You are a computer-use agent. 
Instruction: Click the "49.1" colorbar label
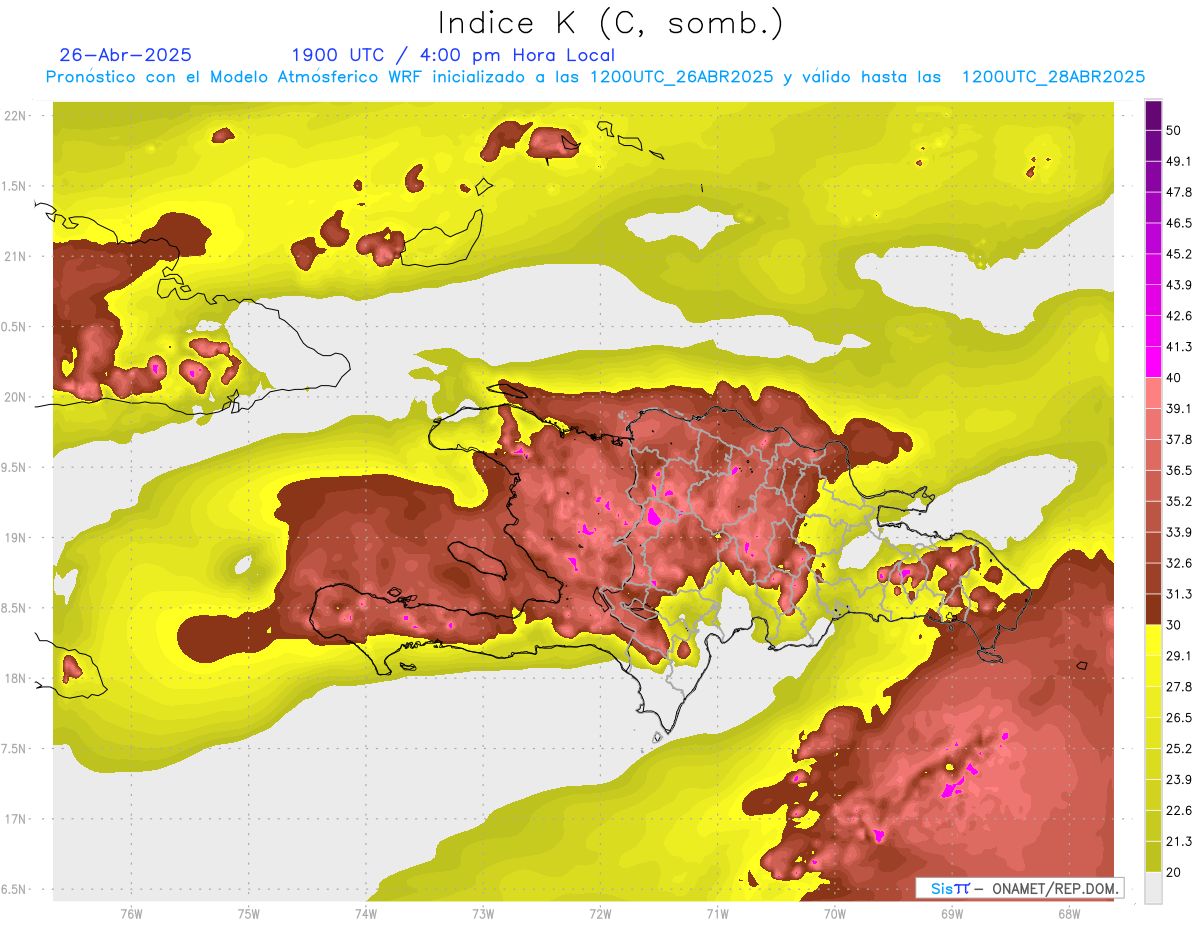pyautogui.click(x=1179, y=161)
